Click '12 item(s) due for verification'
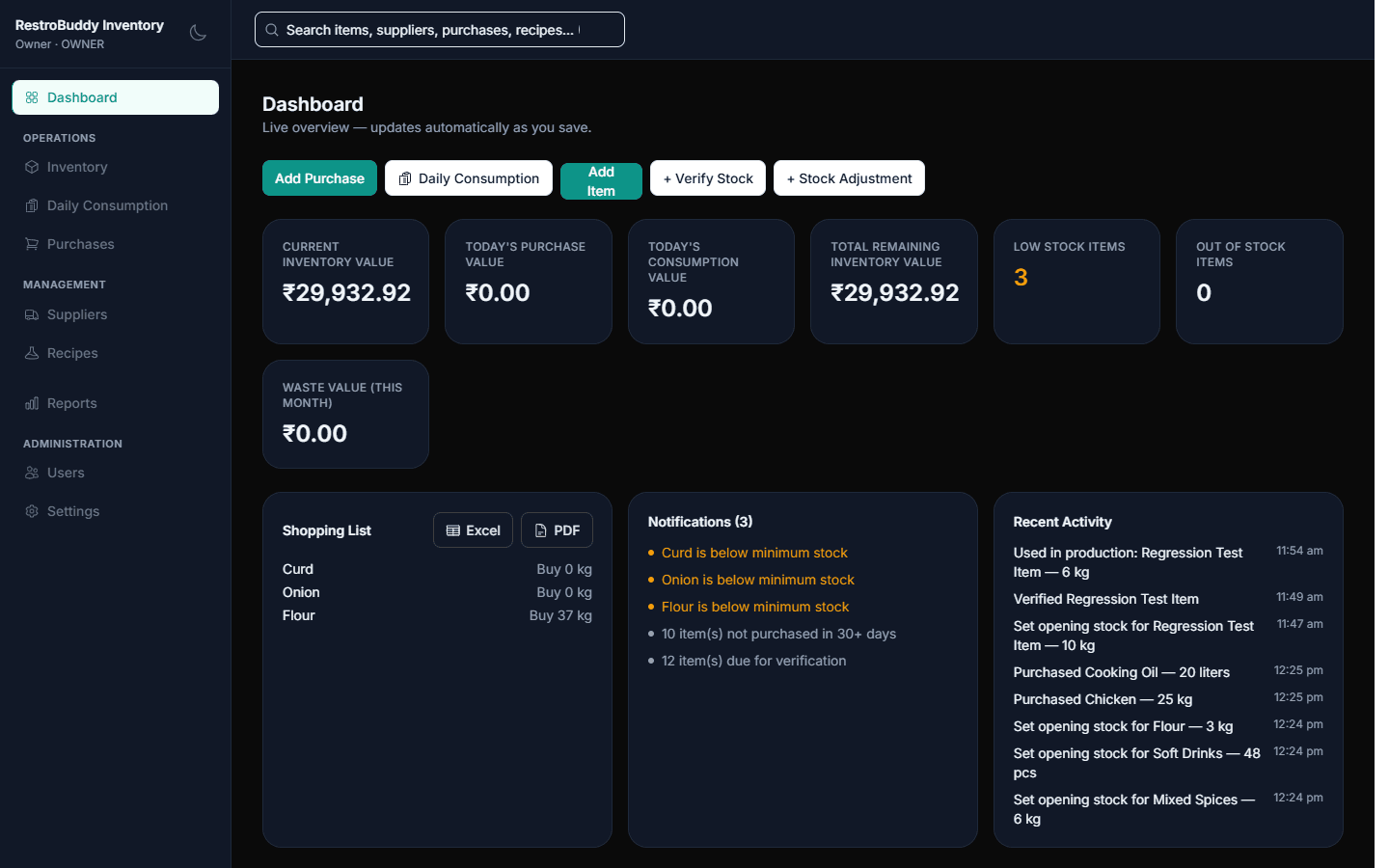Screen dimensions: 1389x868 tap(753, 661)
